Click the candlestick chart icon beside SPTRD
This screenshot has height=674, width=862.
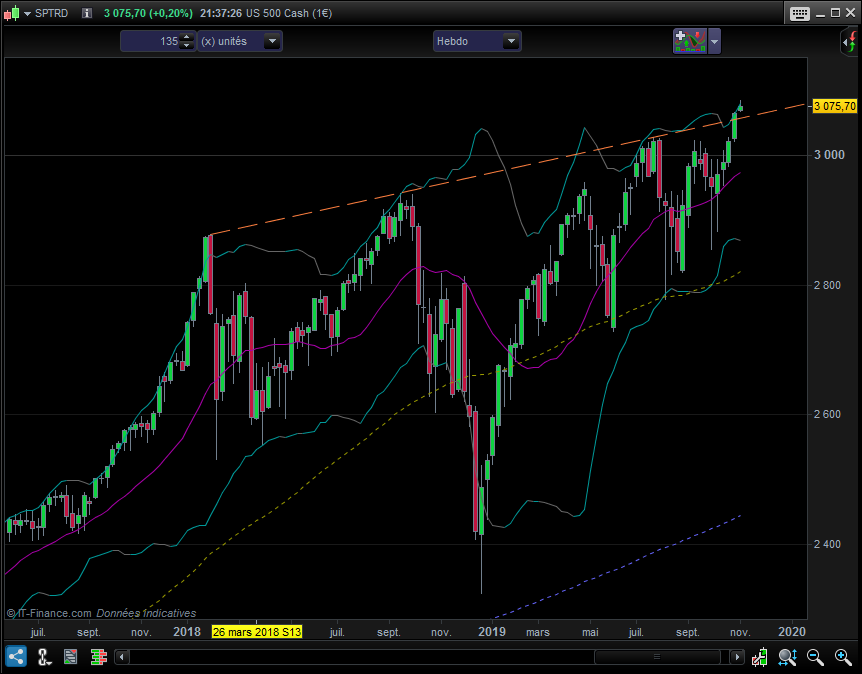click(12, 13)
